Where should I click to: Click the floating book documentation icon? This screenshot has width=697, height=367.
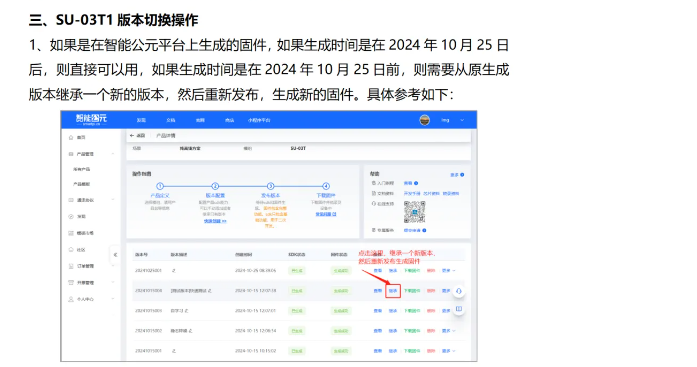(x=459, y=309)
